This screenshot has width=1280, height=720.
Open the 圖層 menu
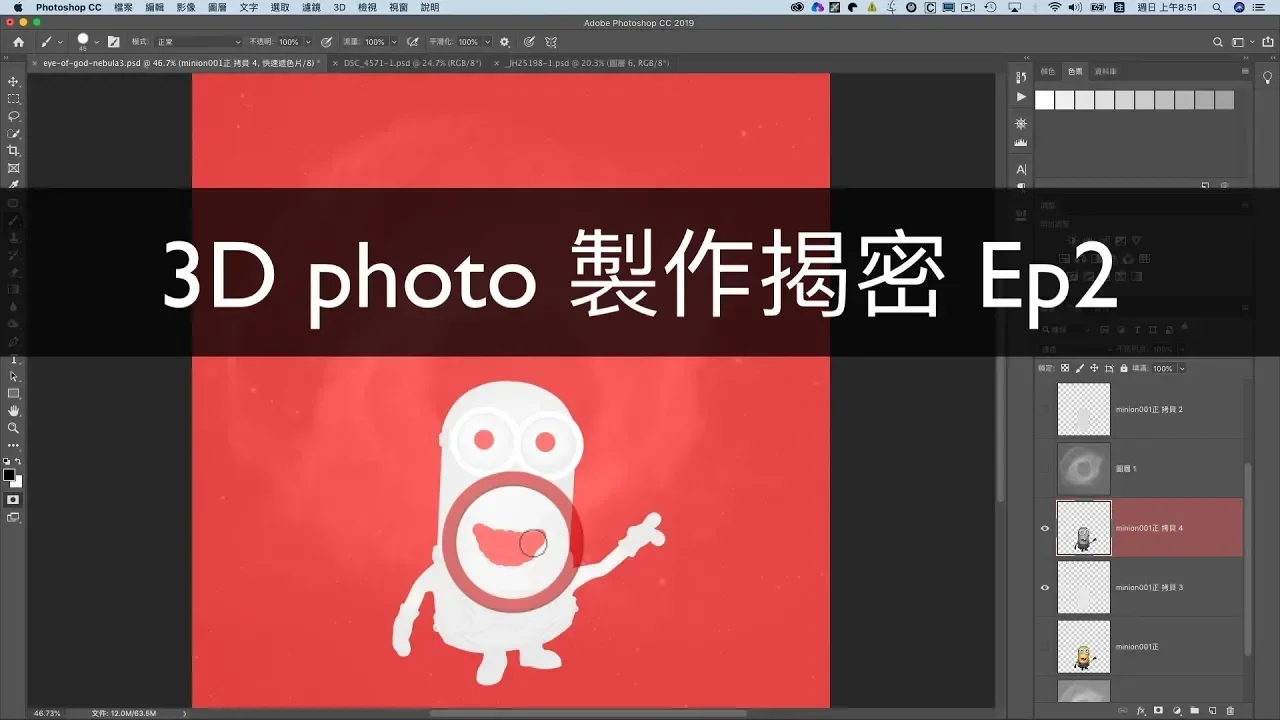(x=217, y=7)
